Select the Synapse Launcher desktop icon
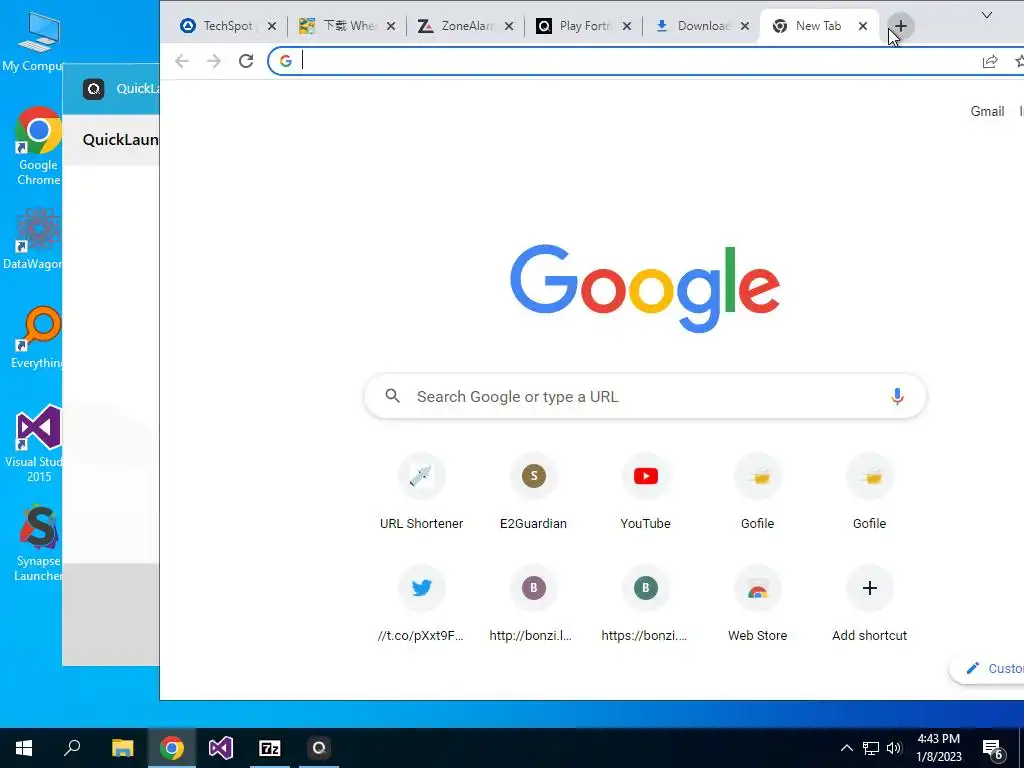This screenshot has height=768, width=1024. click(39, 543)
